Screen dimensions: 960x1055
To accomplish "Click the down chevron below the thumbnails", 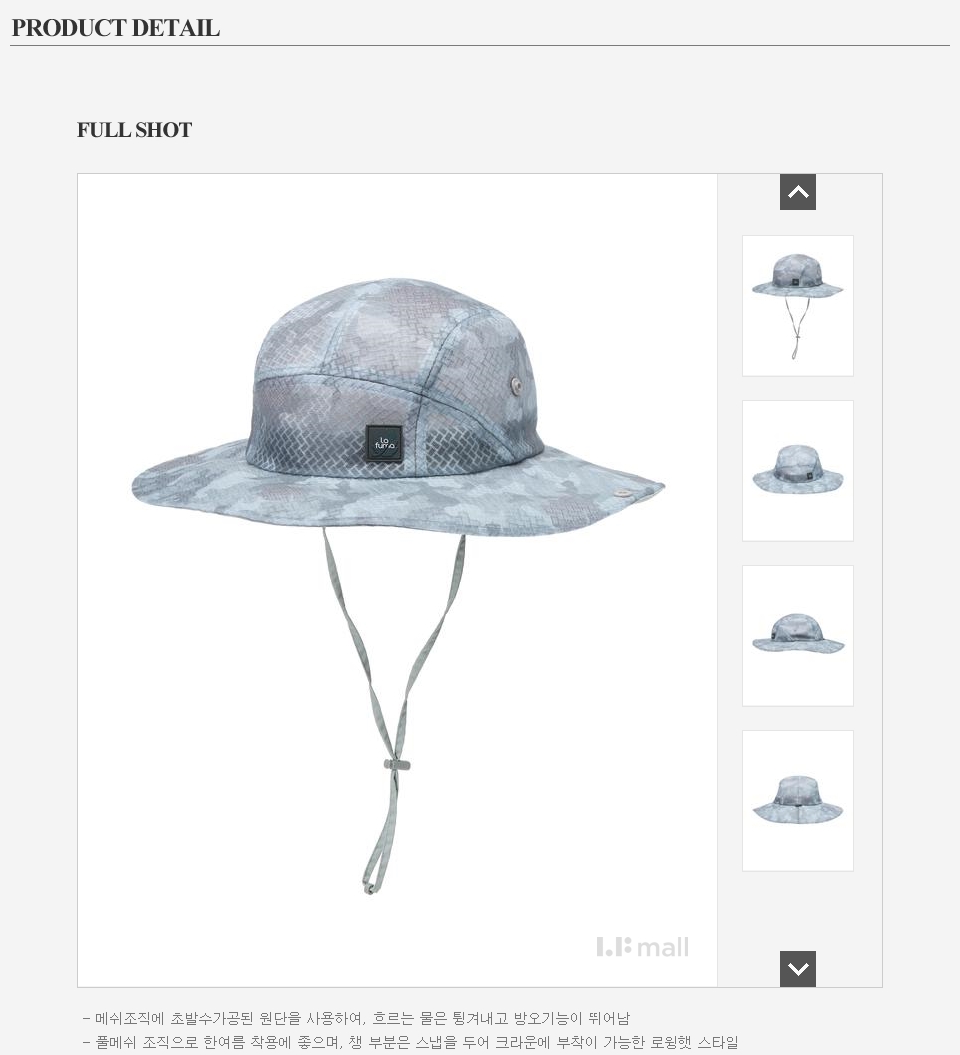I will point(797,969).
